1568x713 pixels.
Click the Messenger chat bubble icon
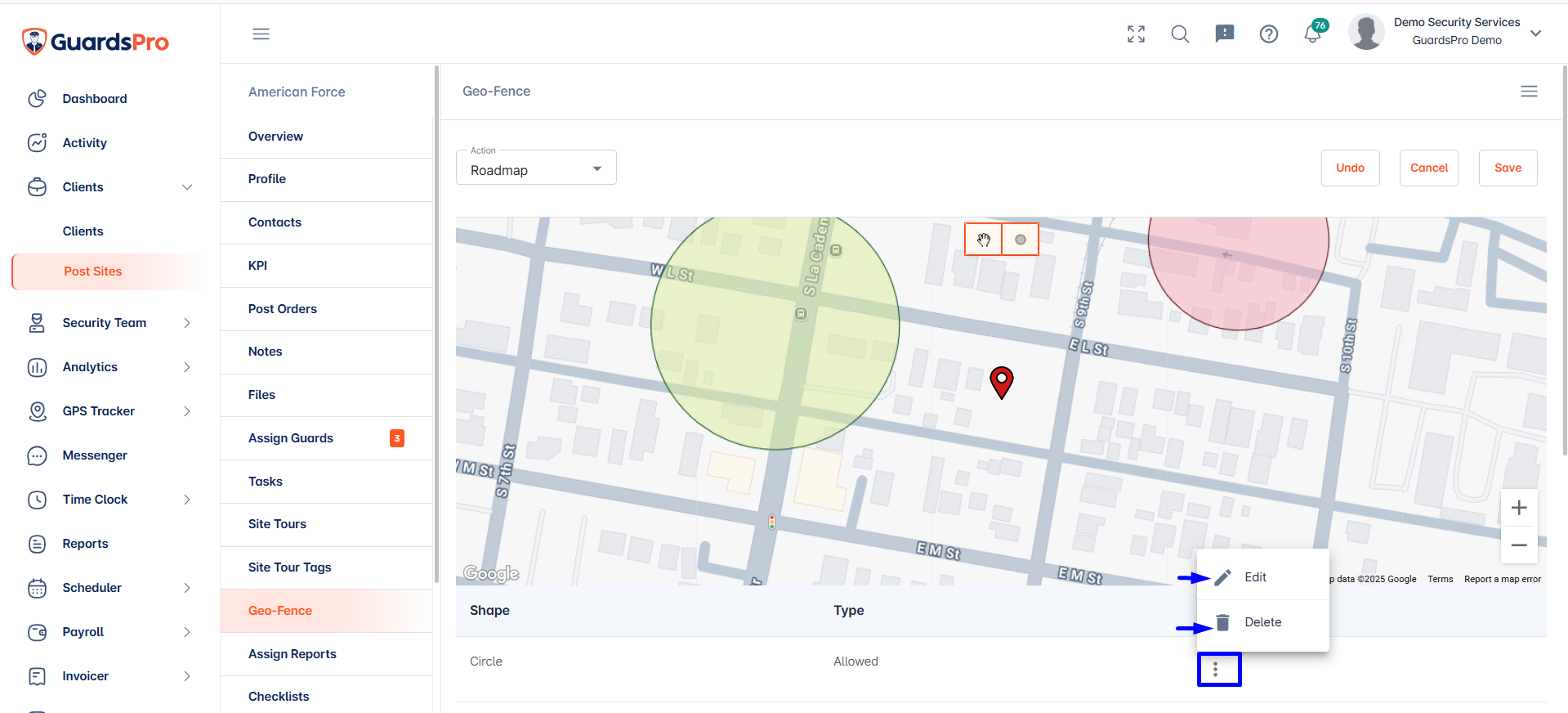tap(37, 455)
